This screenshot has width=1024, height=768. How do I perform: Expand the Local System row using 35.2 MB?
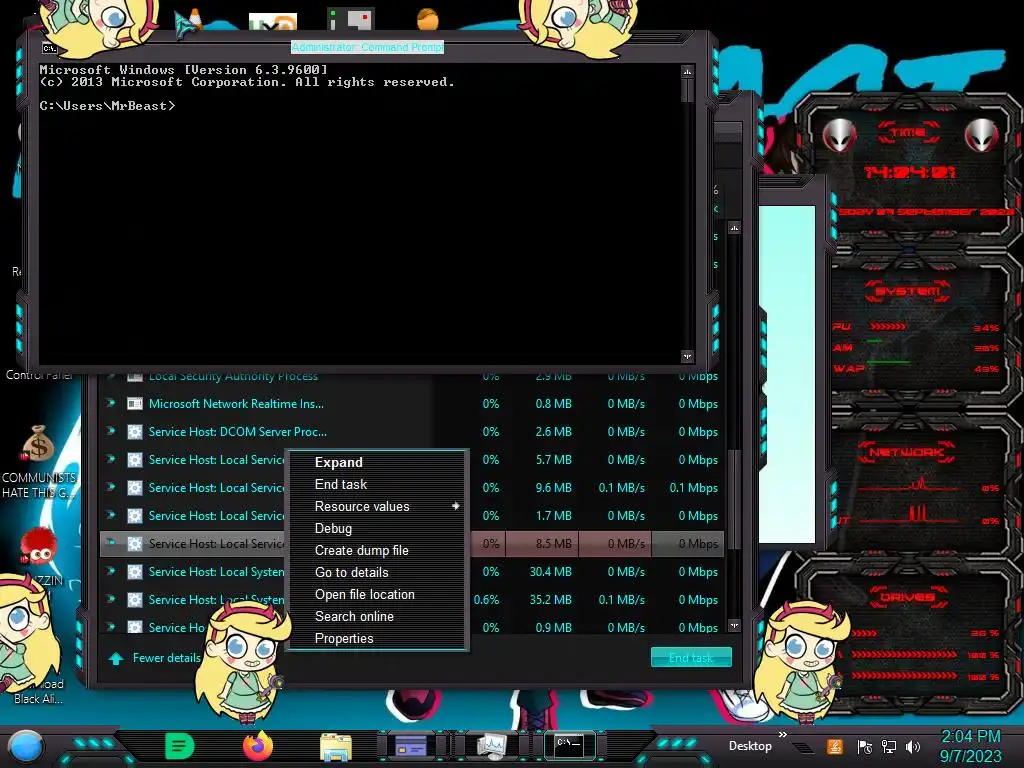(111, 599)
